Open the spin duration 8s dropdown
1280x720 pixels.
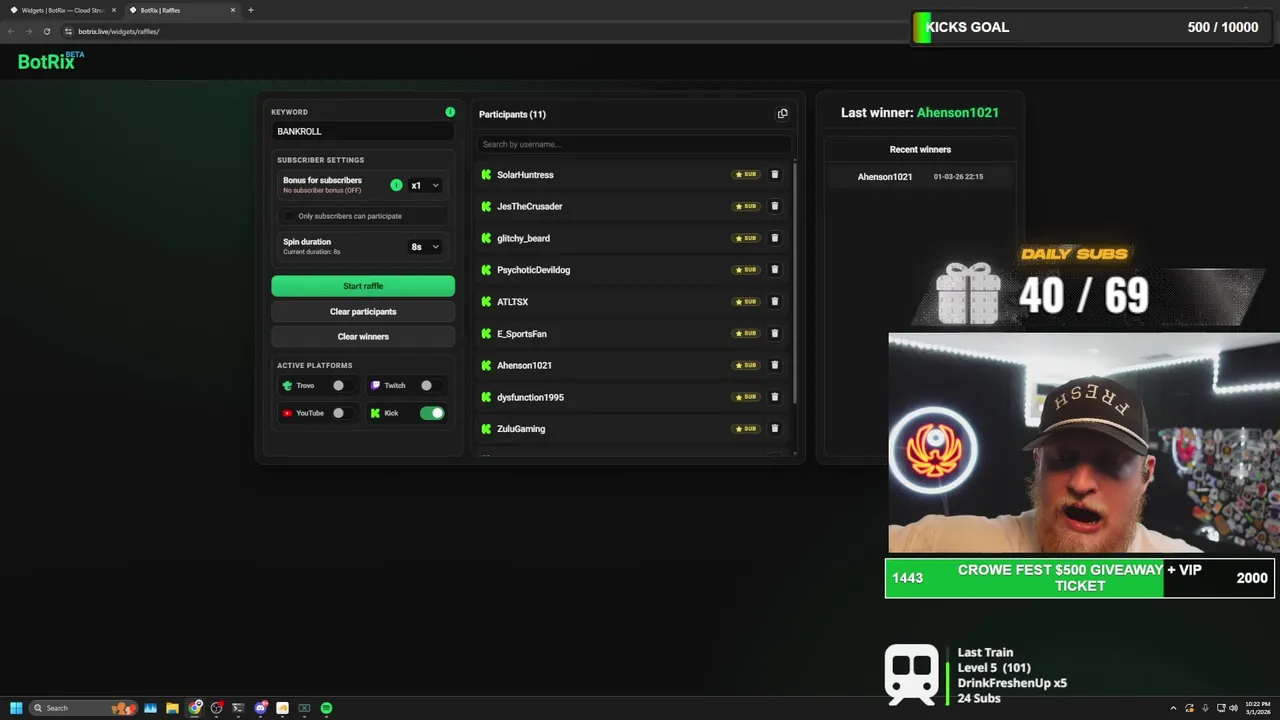425,246
